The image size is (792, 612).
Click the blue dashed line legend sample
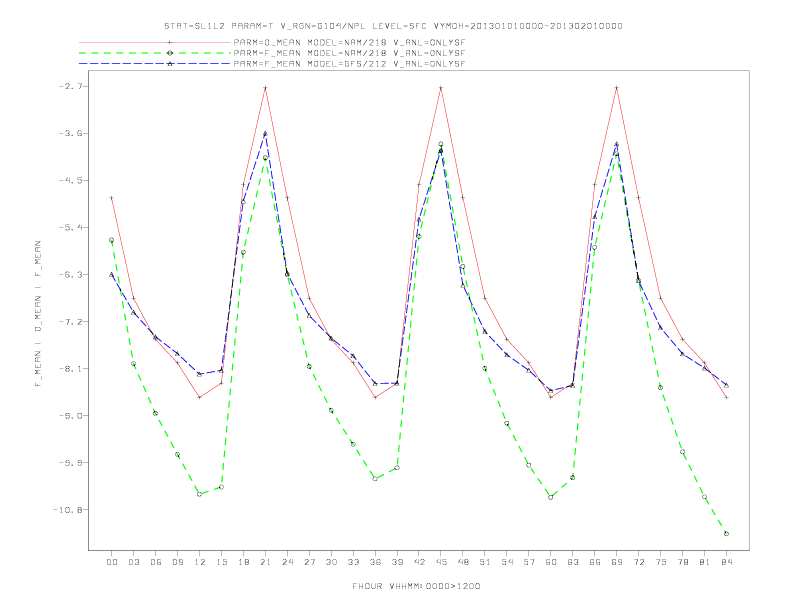155,64
